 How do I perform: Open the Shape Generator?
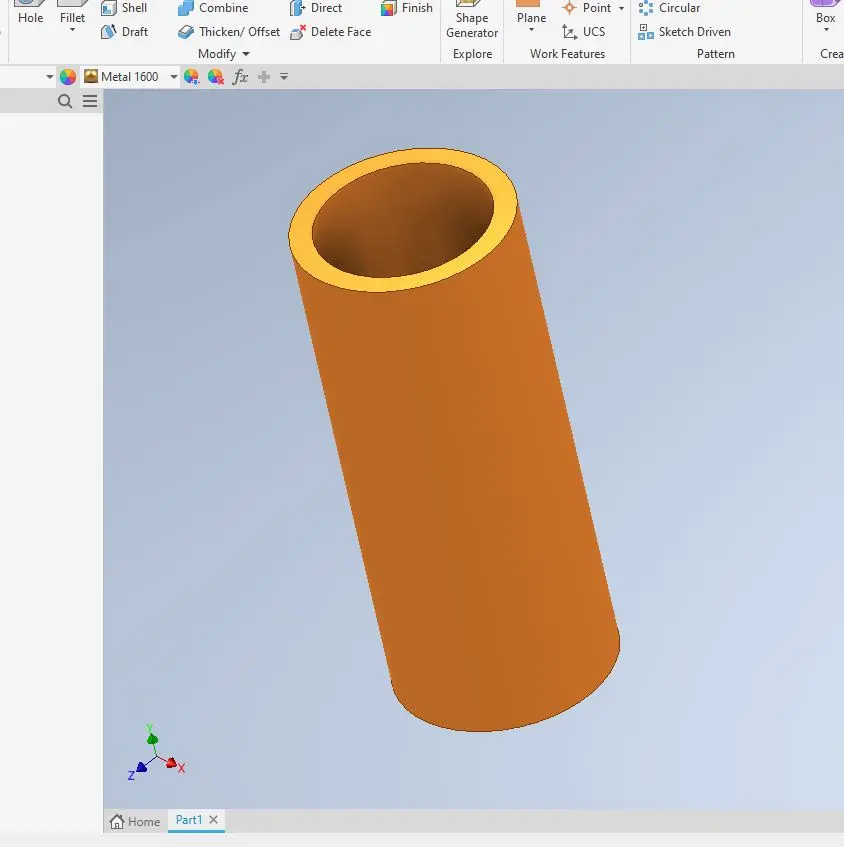pyautogui.click(x=472, y=24)
